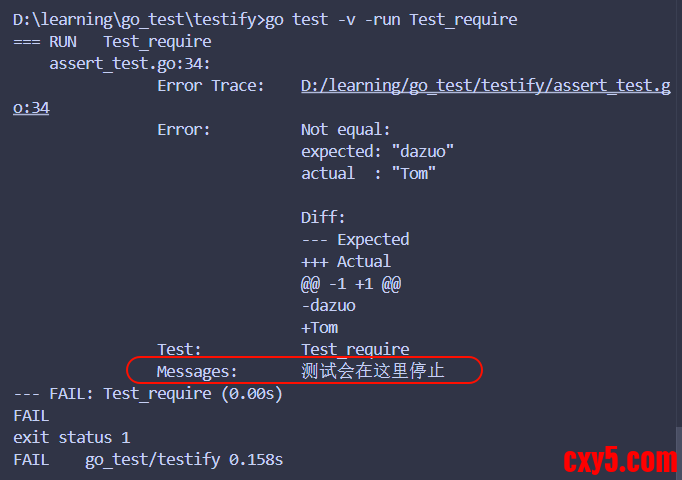
Task: Click the added "+Tom" diff line
Action: pyautogui.click(x=319, y=327)
